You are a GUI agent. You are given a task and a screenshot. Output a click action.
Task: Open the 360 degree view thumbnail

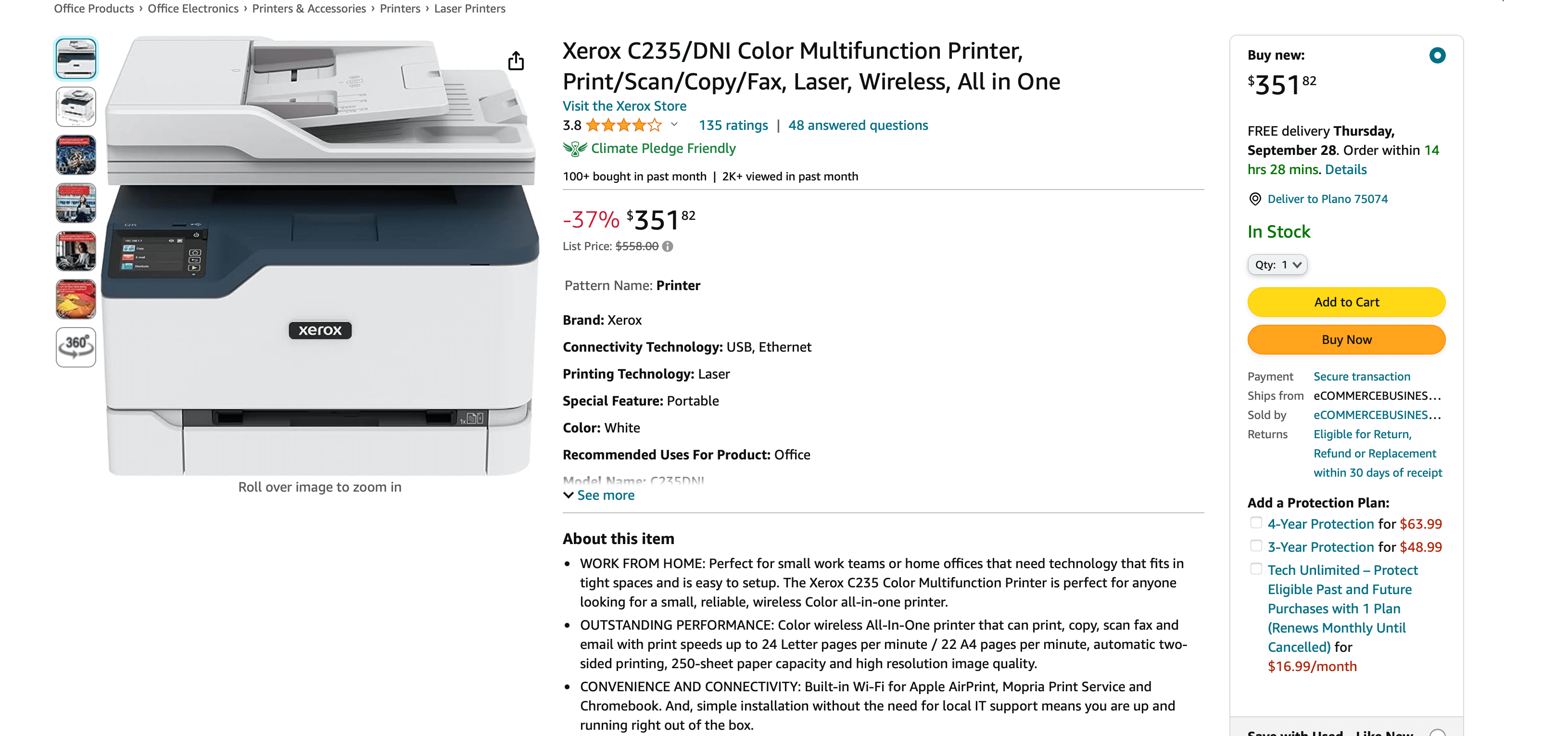pos(76,347)
